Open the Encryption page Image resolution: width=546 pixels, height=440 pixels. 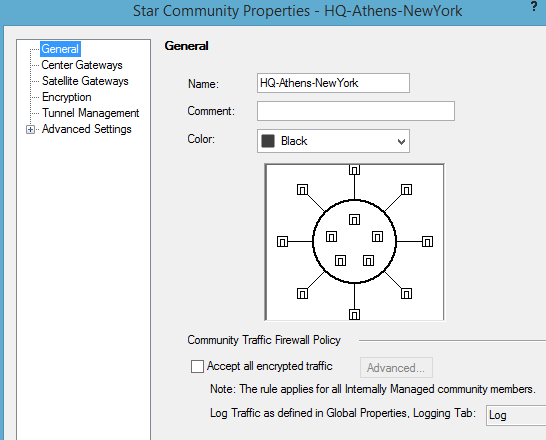tap(67, 97)
